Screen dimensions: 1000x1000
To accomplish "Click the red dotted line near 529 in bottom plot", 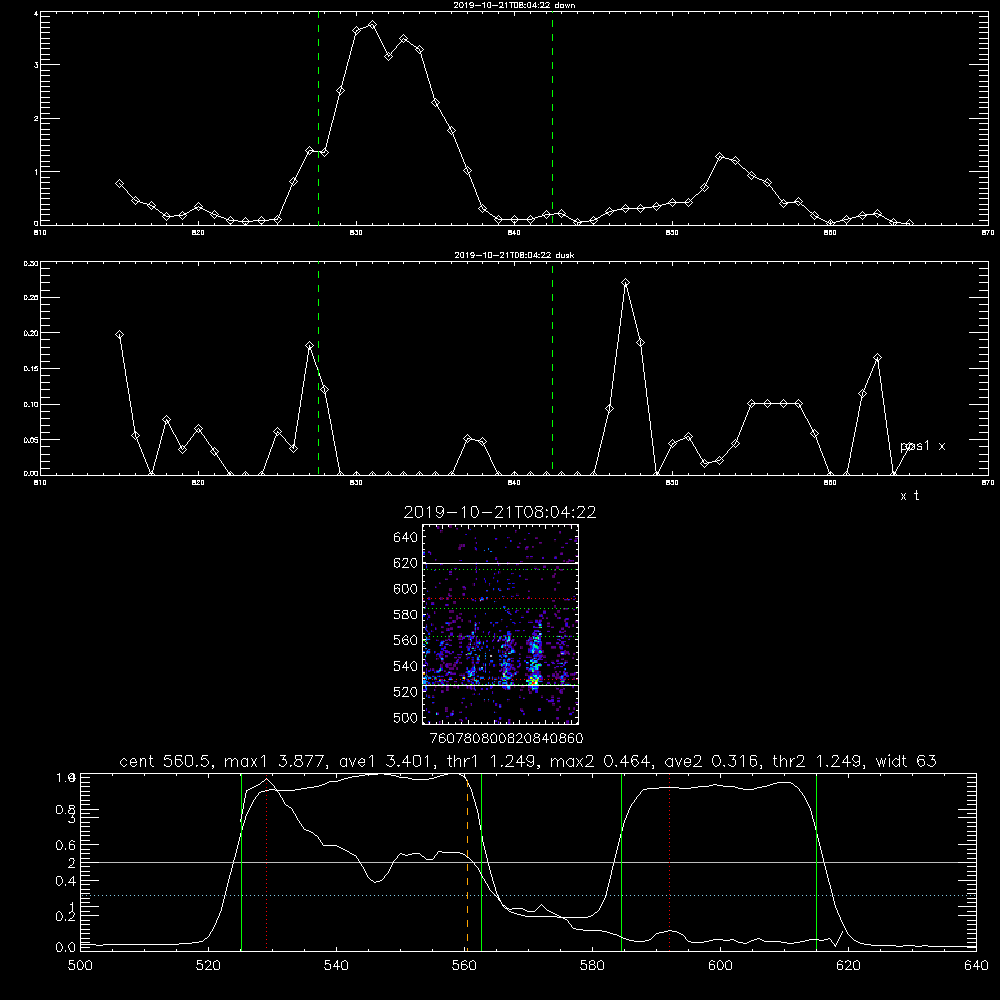I will 267,864.
